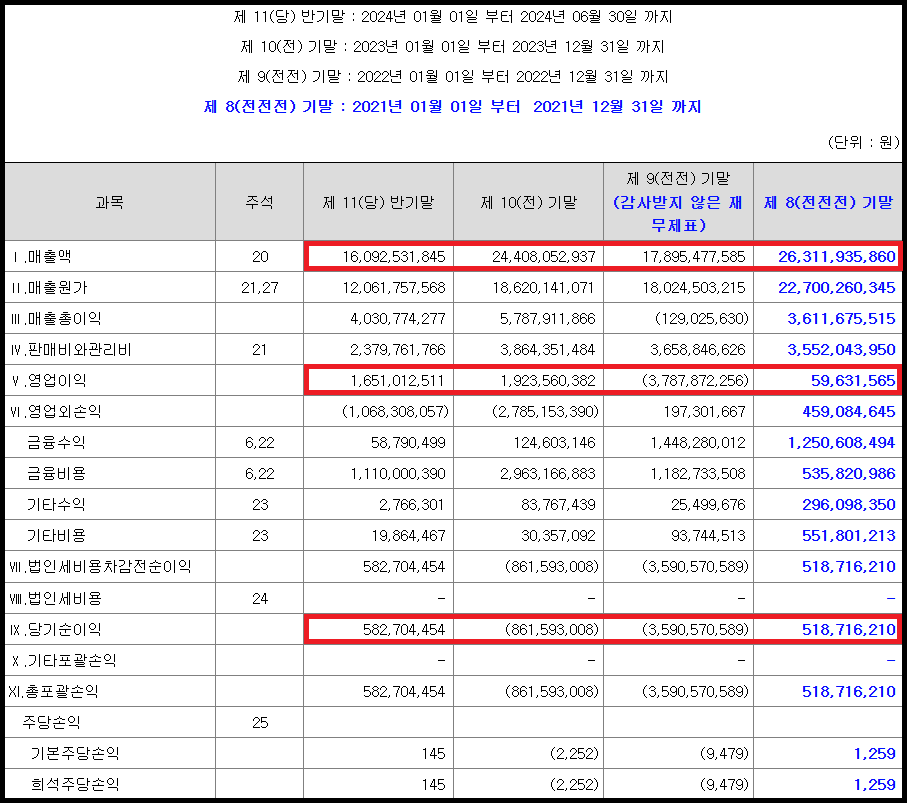Viewport: 907px width, 803px height.
Task: Click the blue 459,084,645 value
Action: tap(849, 411)
